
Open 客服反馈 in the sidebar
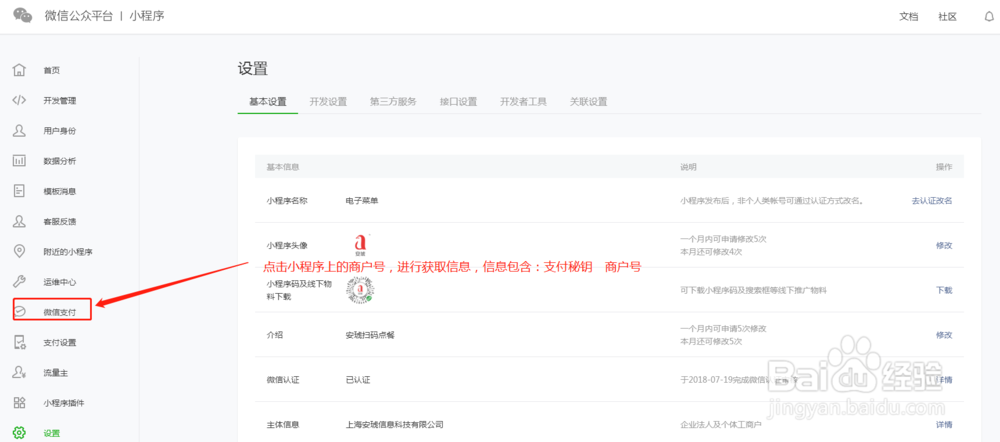[x=60, y=222]
